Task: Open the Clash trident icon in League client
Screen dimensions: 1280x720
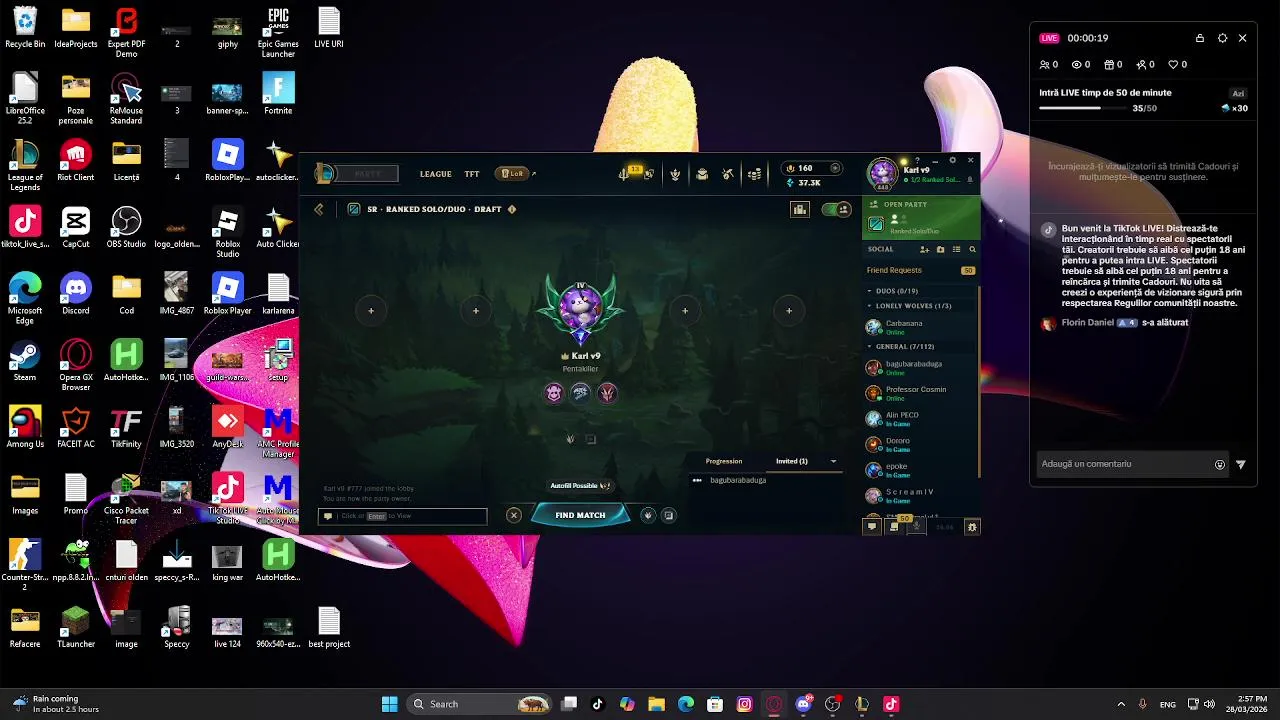Action: [624, 174]
